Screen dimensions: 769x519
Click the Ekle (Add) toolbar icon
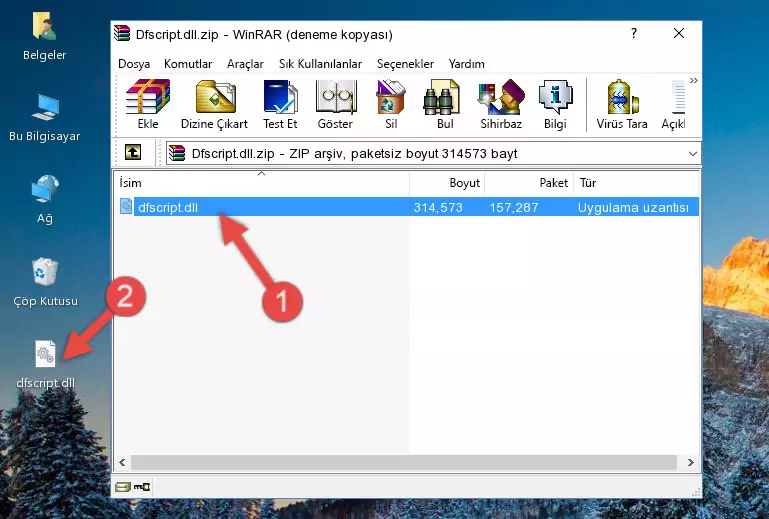[x=148, y=104]
